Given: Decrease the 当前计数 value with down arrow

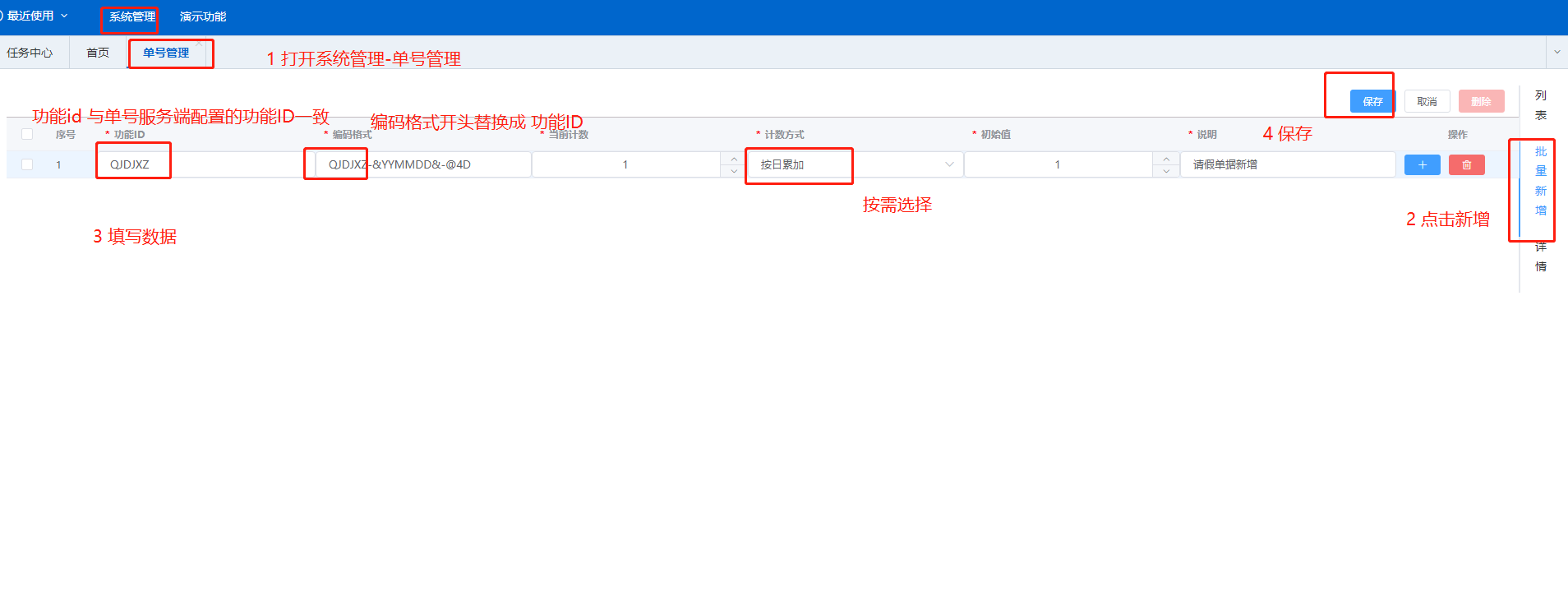Looking at the screenshot, I should pyautogui.click(x=734, y=171).
